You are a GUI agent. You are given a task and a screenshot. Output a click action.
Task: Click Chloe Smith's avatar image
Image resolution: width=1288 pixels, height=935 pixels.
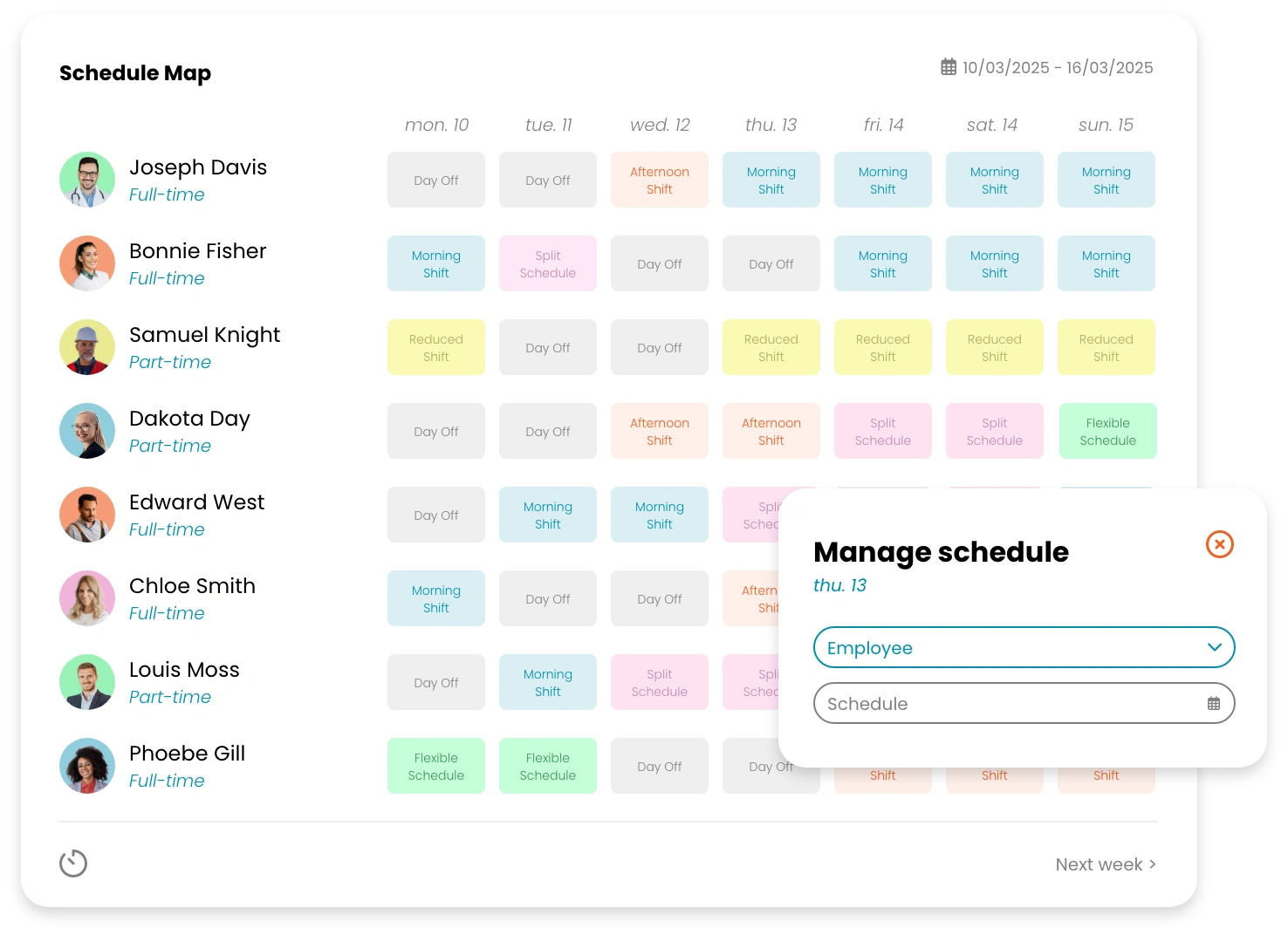tap(87, 598)
